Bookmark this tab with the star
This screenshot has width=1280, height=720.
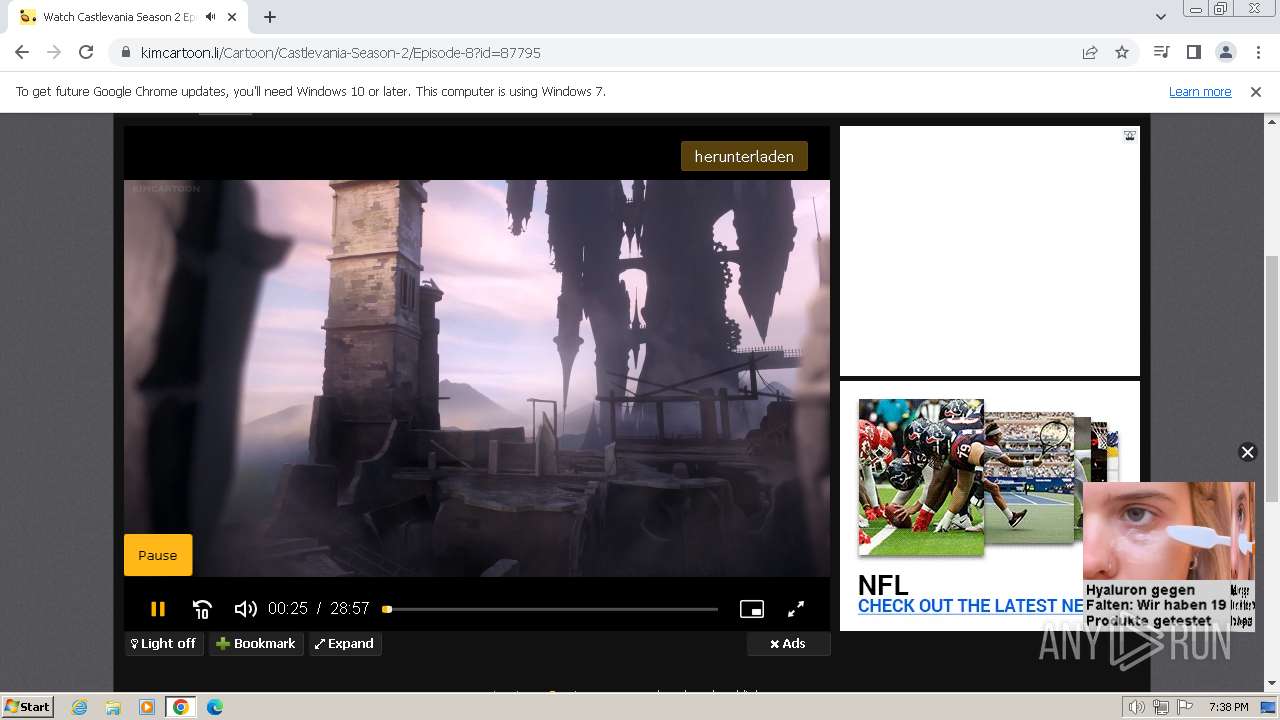pyautogui.click(x=1122, y=53)
